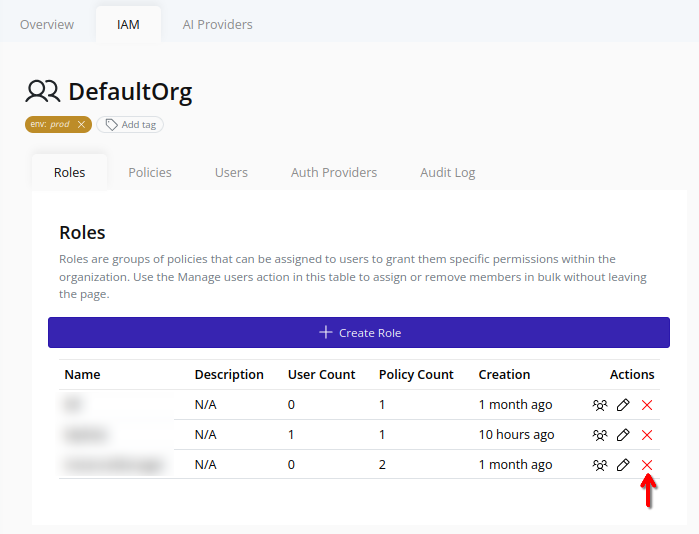Delete the first role in table
The width and height of the screenshot is (699, 534).
[647, 405]
